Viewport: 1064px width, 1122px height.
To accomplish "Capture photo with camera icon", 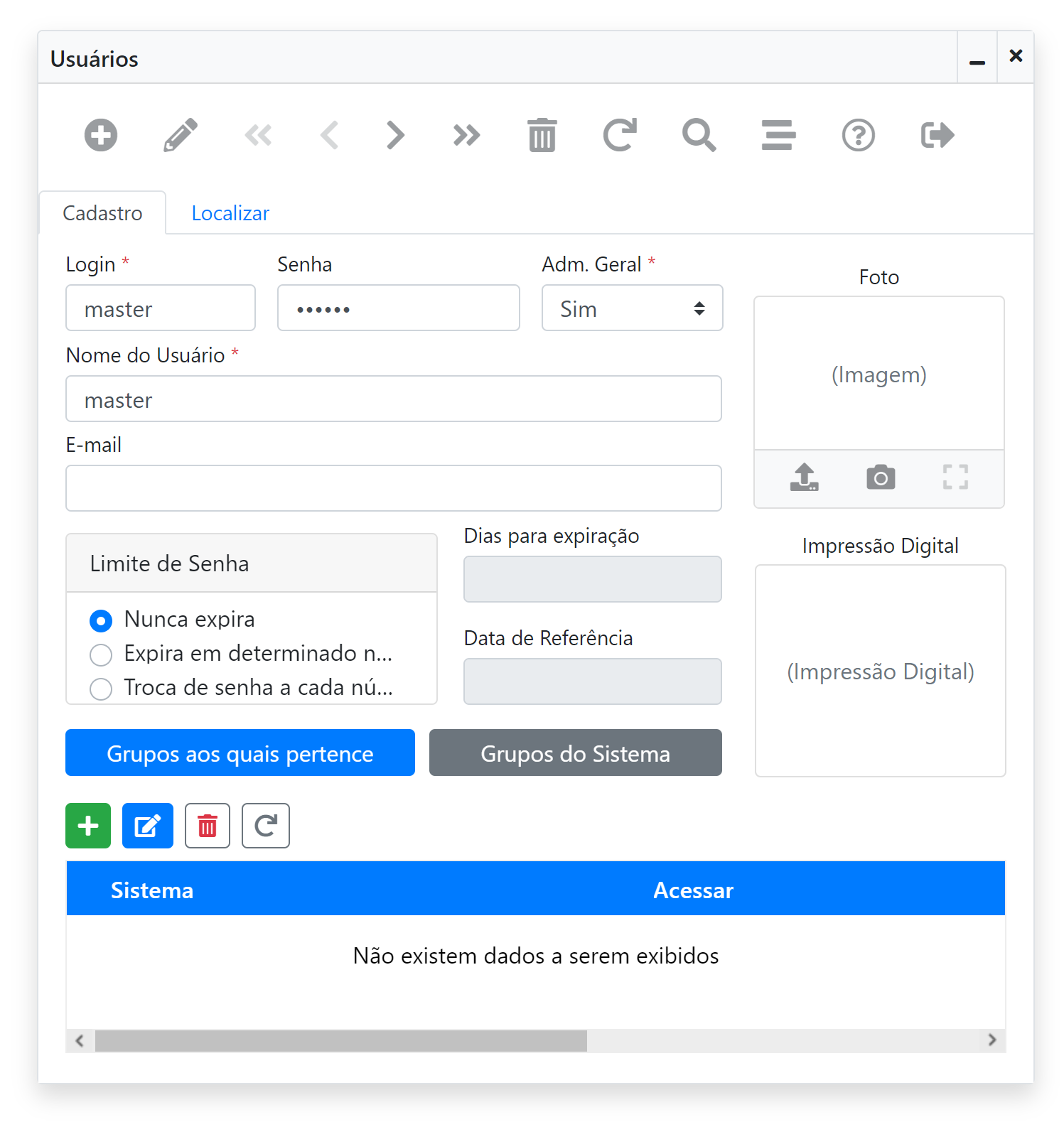I will [880, 478].
